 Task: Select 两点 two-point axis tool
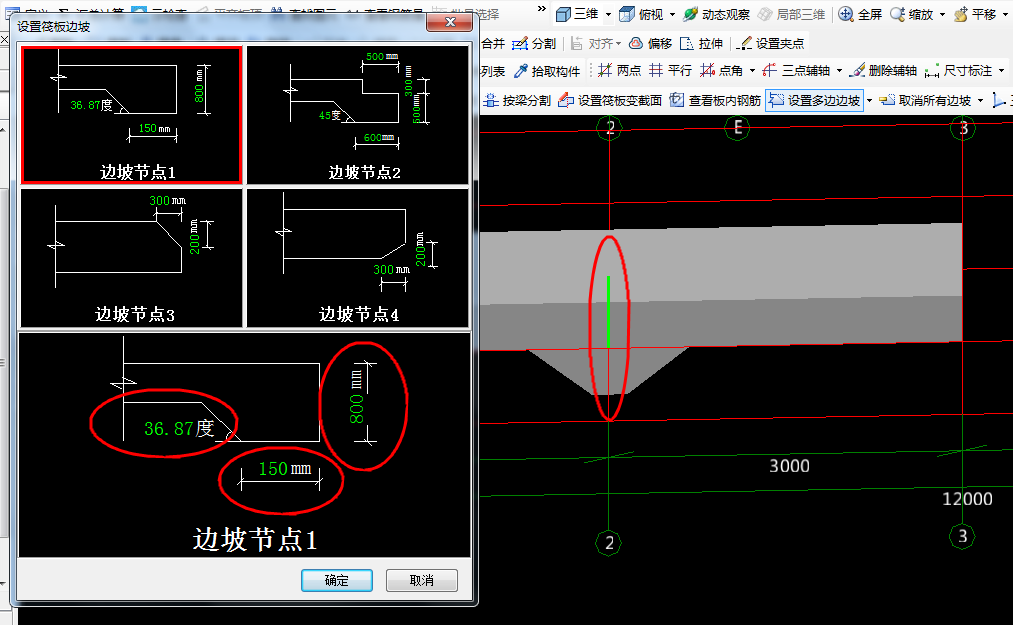(619, 70)
